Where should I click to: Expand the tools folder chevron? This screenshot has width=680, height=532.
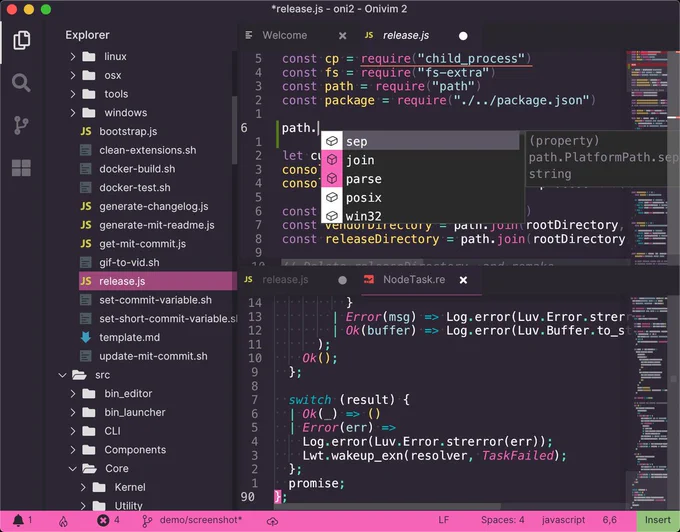pyautogui.click(x=72, y=94)
